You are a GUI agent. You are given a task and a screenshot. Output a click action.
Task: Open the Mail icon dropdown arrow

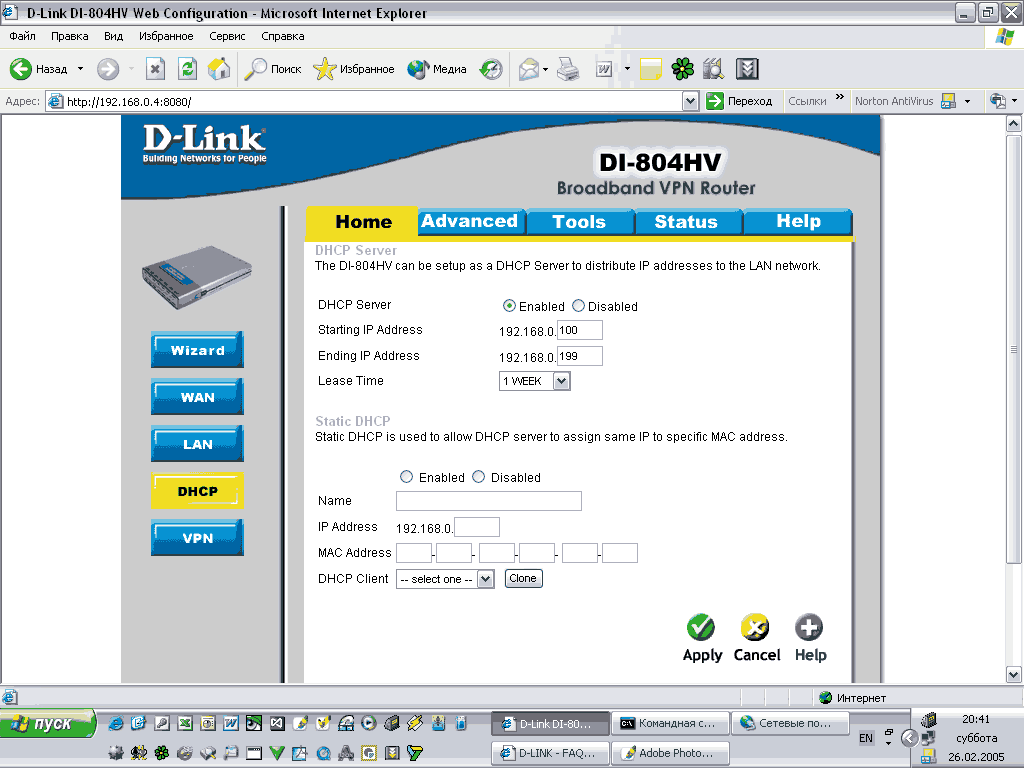pyautogui.click(x=545, y=69)
